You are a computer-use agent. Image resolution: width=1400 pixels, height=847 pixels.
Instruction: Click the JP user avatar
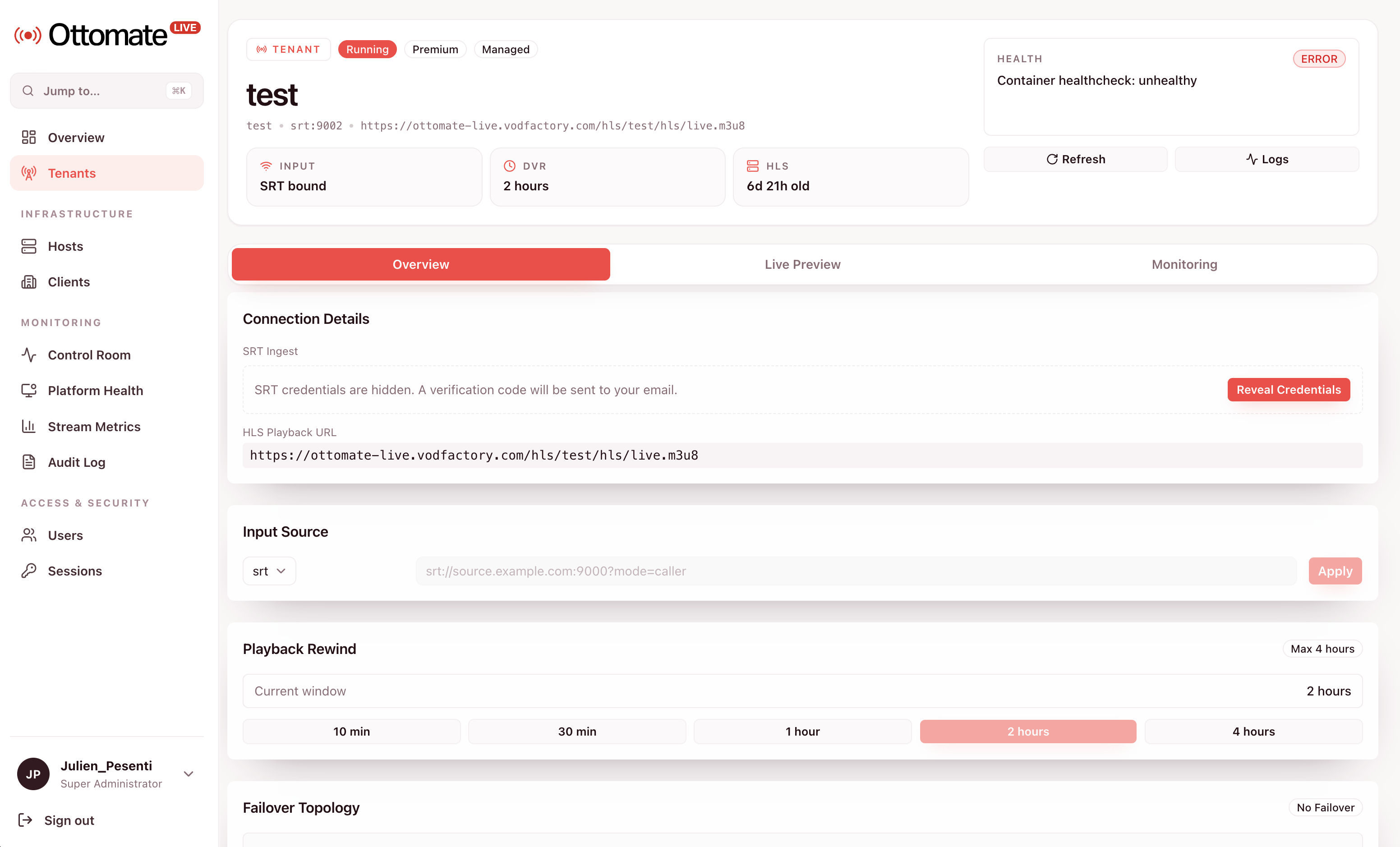tap(33, 774)
